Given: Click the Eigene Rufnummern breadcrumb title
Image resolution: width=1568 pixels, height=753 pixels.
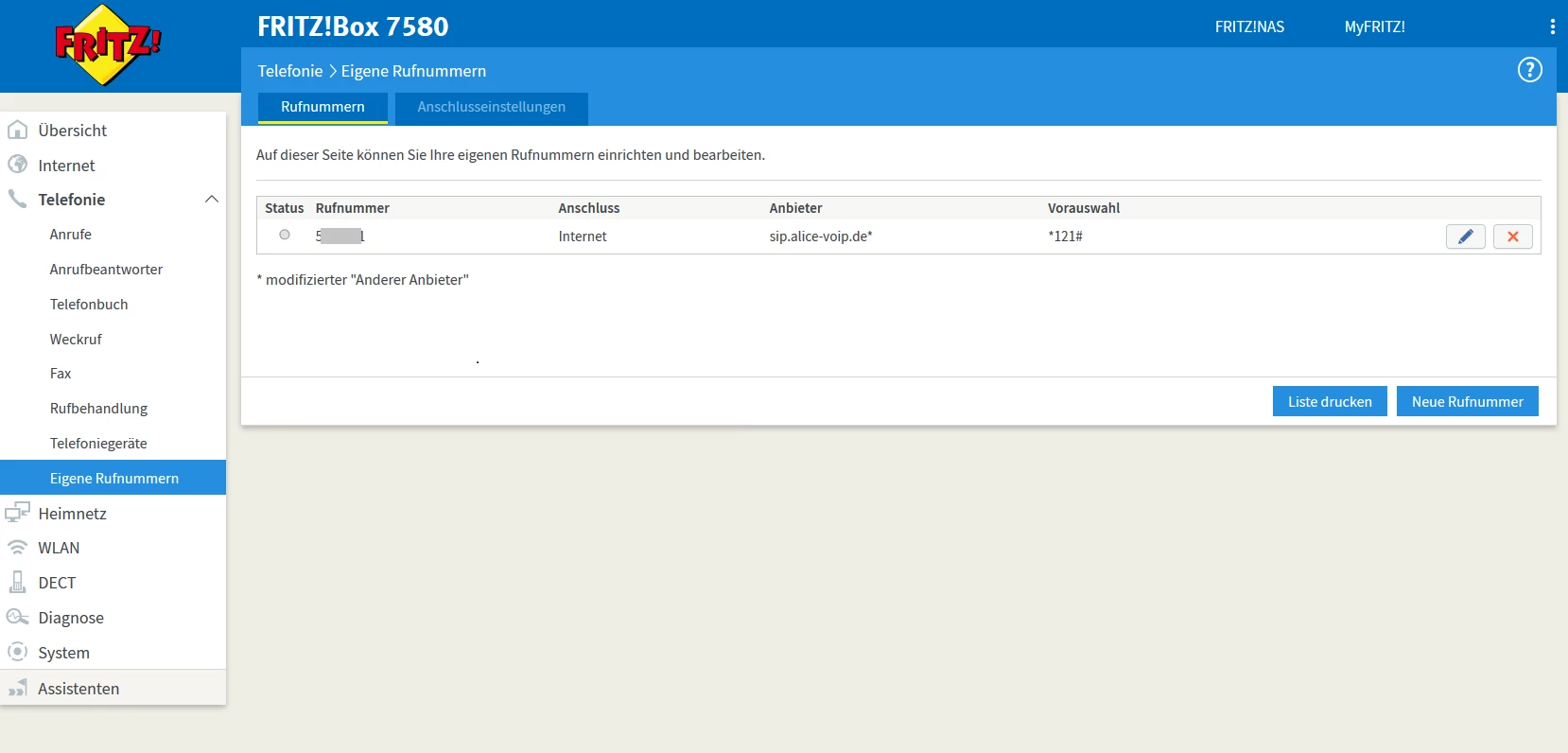Looking at the screenshot, I should pos(413,71).
